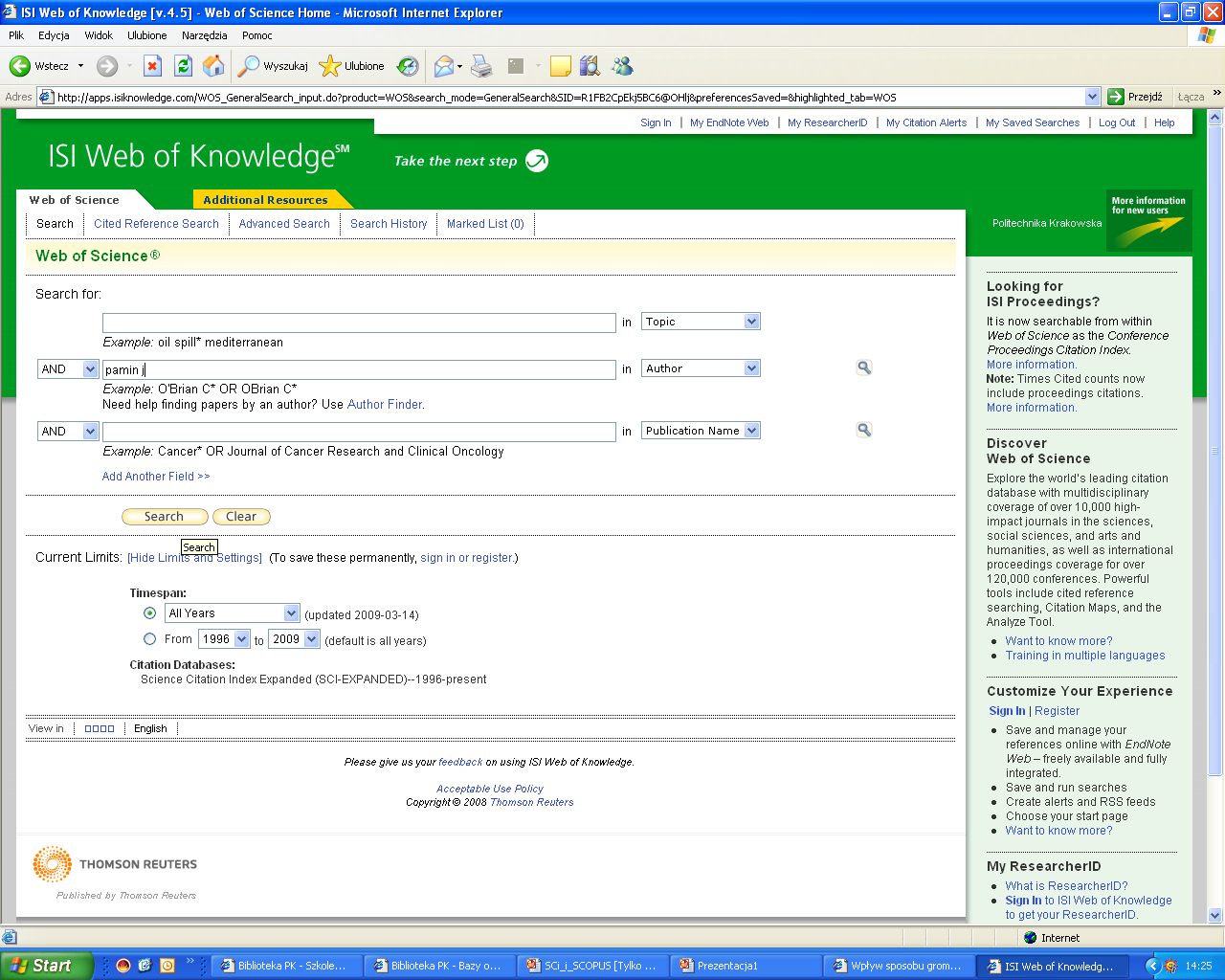Refresh the page with the toolbar icon
1225x980 pixels.
pyautogui.click(x=183, y=66)
